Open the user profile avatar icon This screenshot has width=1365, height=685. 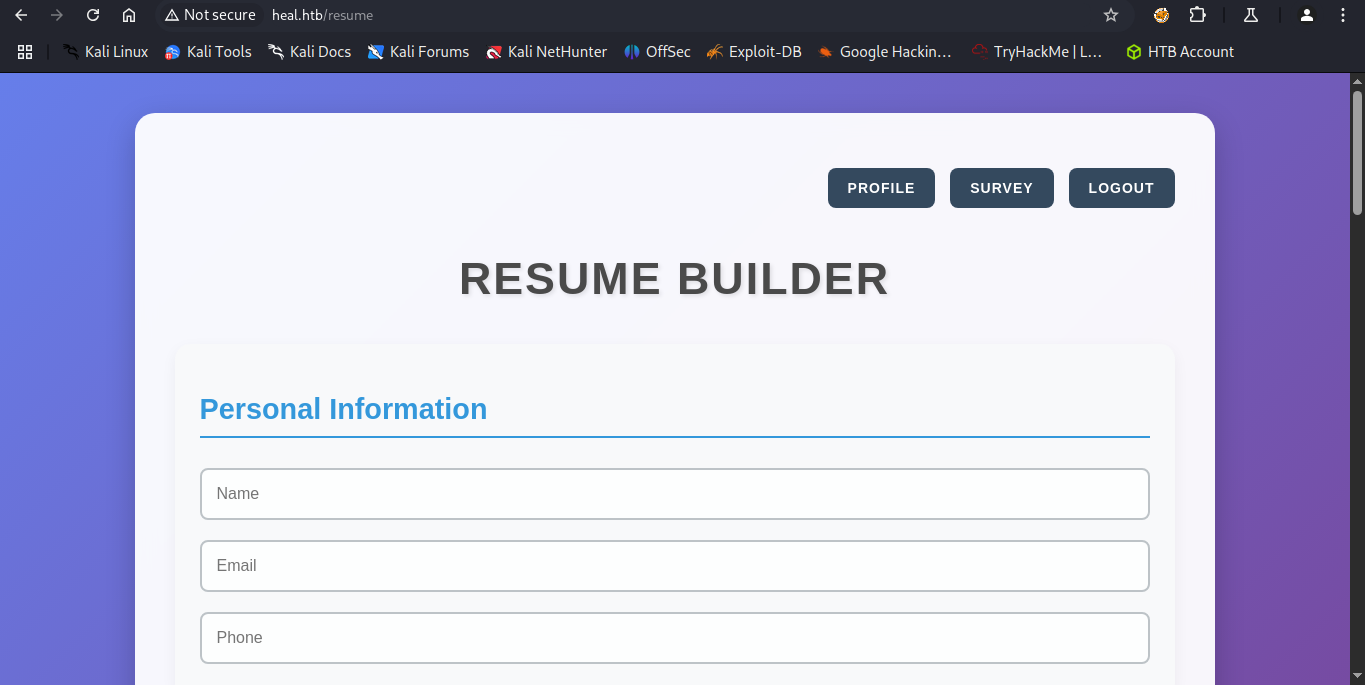point(1306,15)
